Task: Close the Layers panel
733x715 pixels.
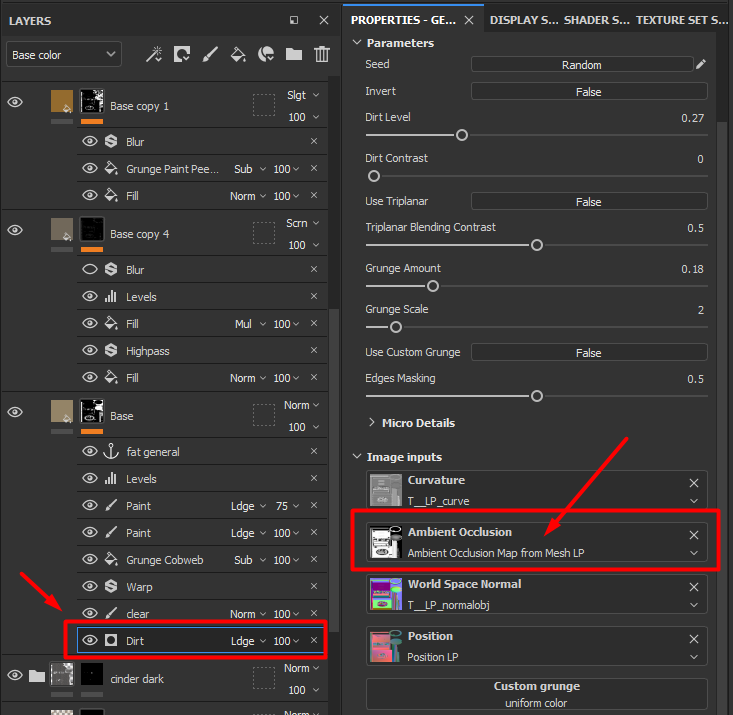Action: pyautogui.click(x=323, y=20)
